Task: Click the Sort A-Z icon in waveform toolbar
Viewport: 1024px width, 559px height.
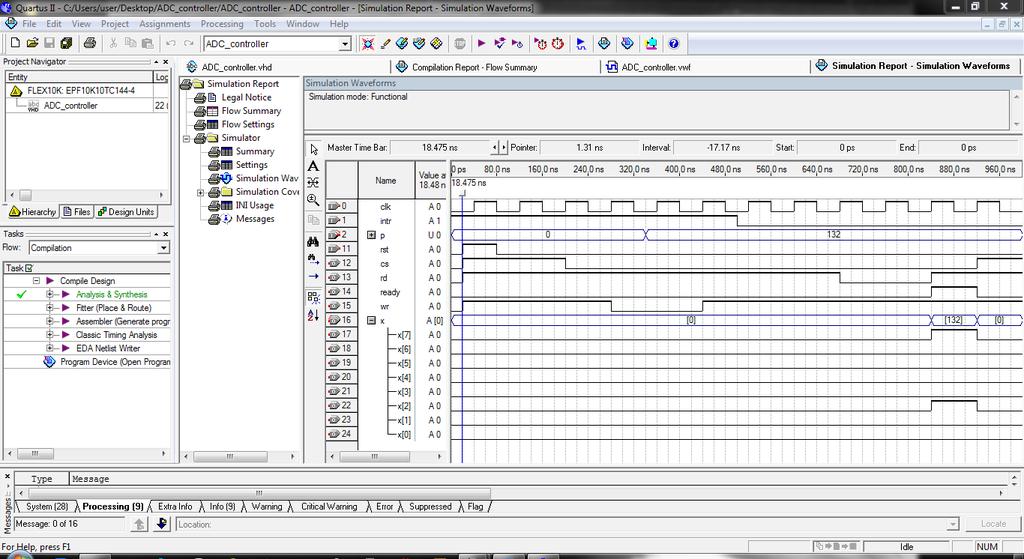Action: 313,315
